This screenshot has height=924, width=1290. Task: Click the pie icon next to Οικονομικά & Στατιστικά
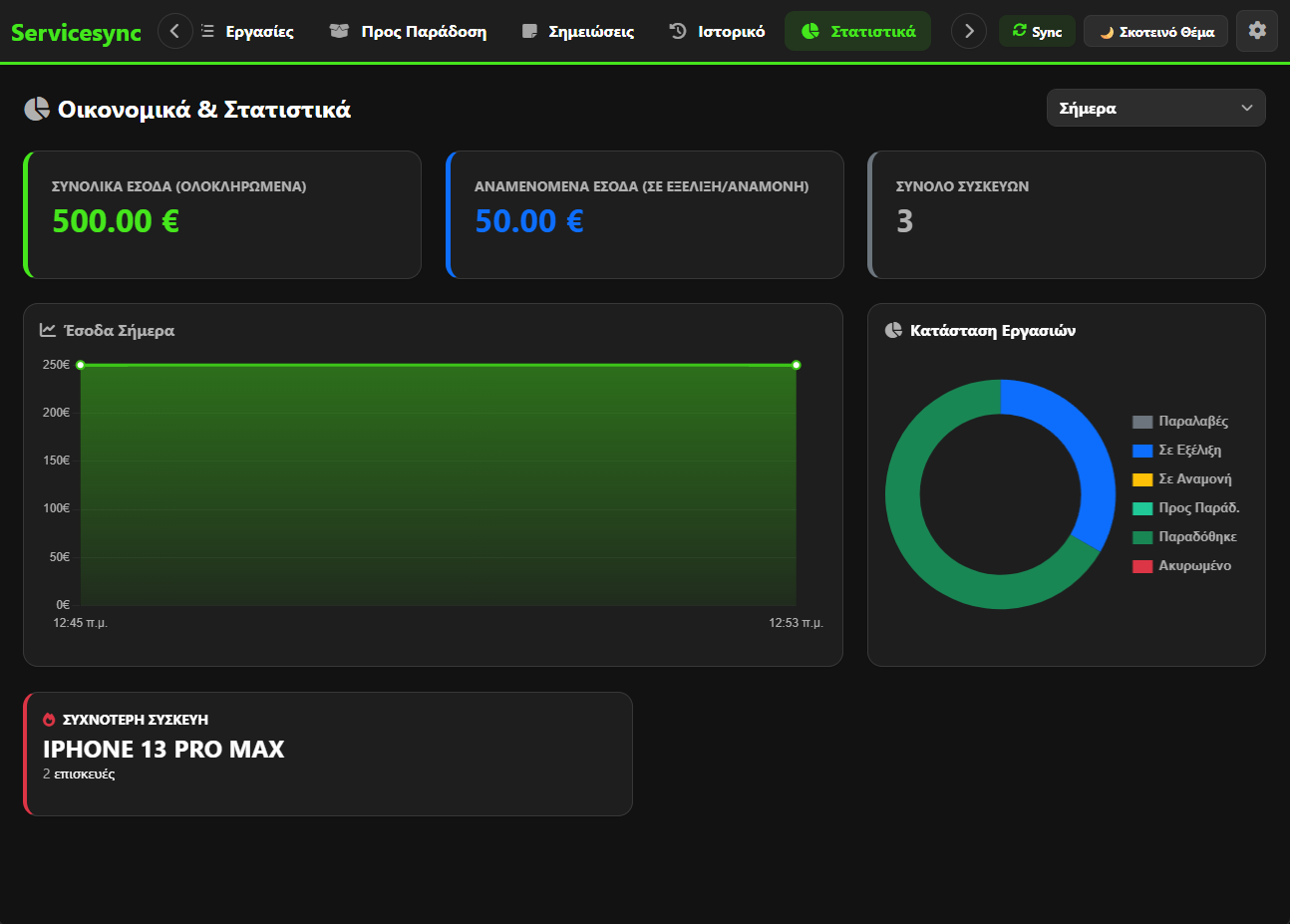pyautogui.click(x=37, y=109)
